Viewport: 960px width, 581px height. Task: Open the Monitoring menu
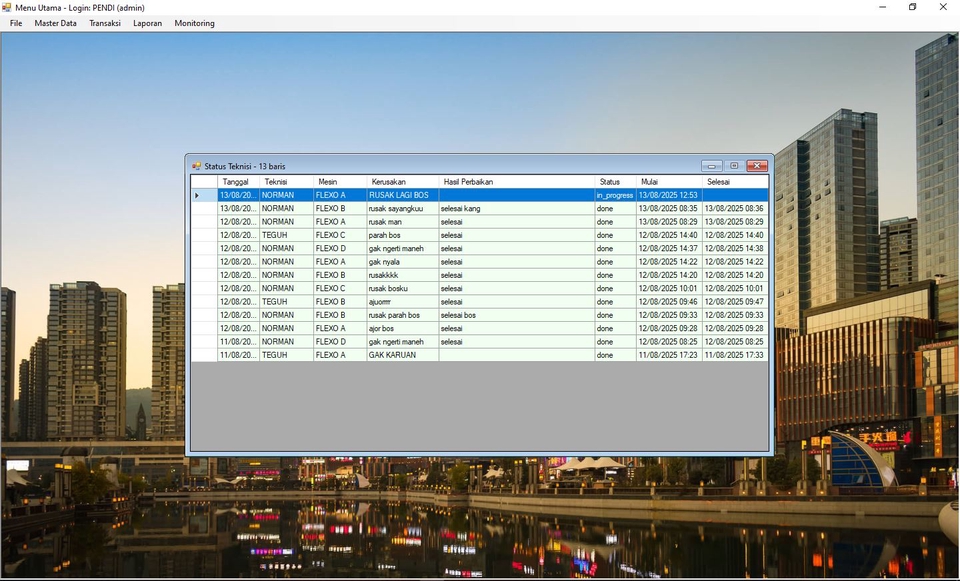click(194, 23)
